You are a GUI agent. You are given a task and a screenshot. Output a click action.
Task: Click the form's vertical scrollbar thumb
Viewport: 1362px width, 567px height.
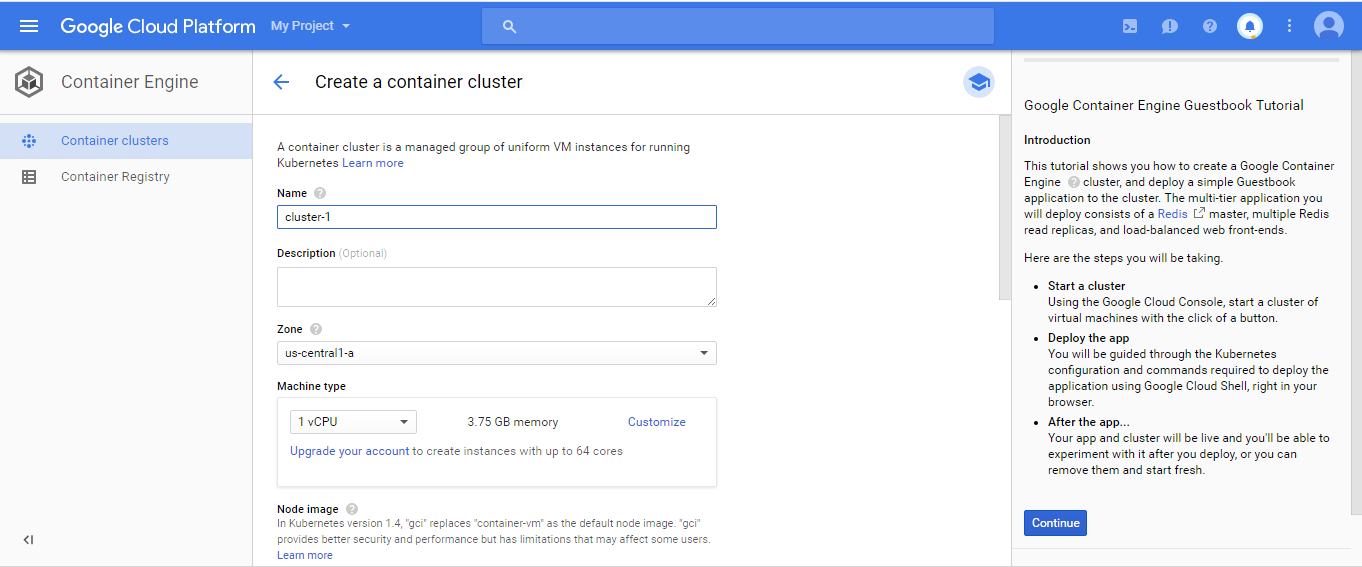pos(1005,207)
